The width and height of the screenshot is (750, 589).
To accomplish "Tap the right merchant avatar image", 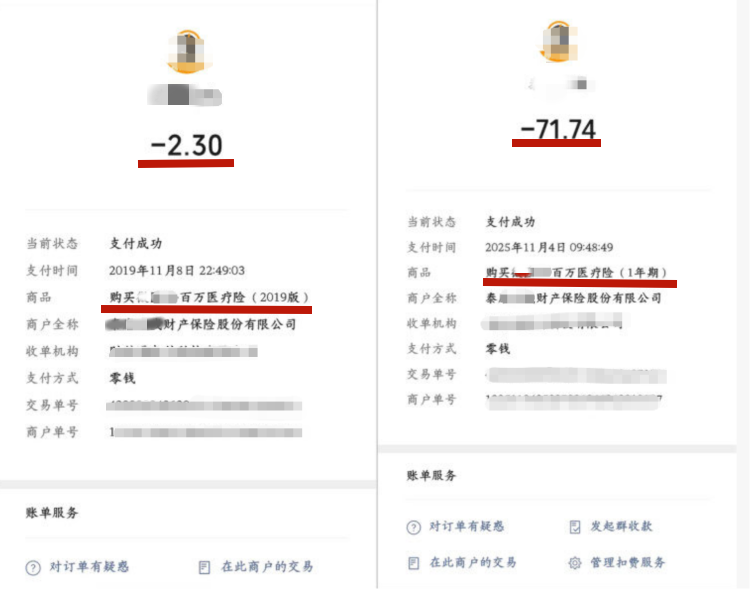I will click(559, 41).
